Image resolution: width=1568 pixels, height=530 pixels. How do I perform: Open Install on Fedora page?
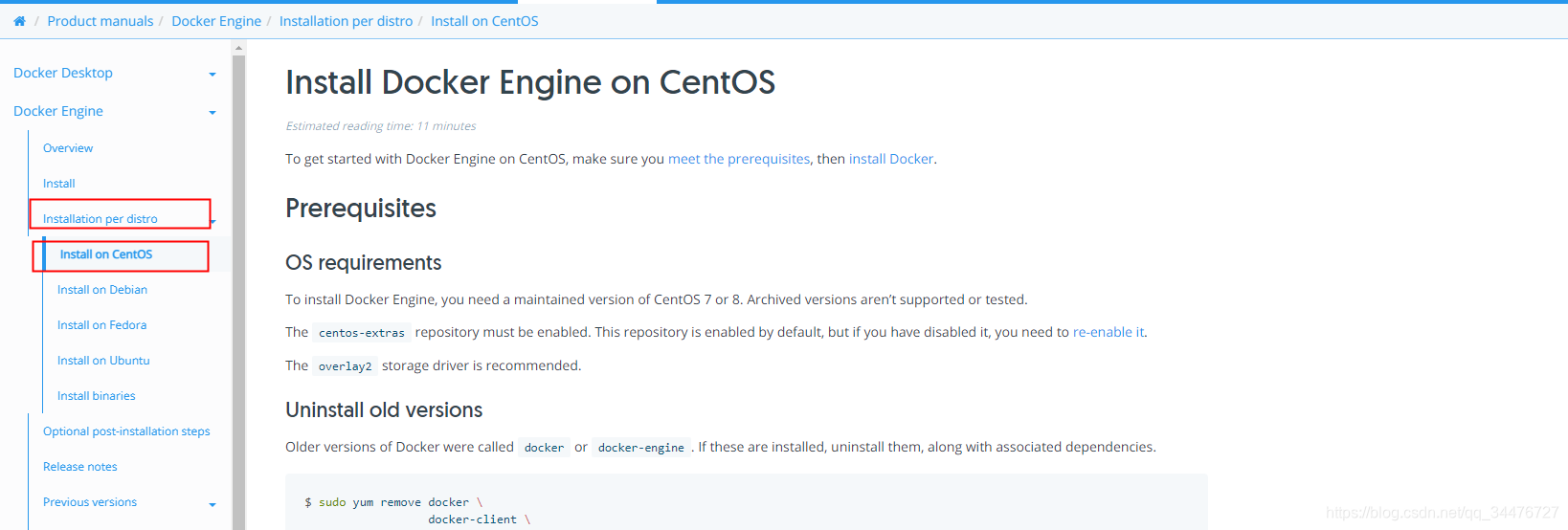click(x=101, y=325)
